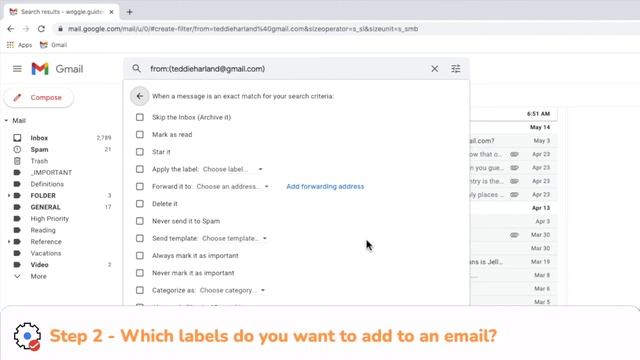Open the Gmail main menu hamburger icon
This screenshot has width=640, height=360.
(x=17, y=69)
